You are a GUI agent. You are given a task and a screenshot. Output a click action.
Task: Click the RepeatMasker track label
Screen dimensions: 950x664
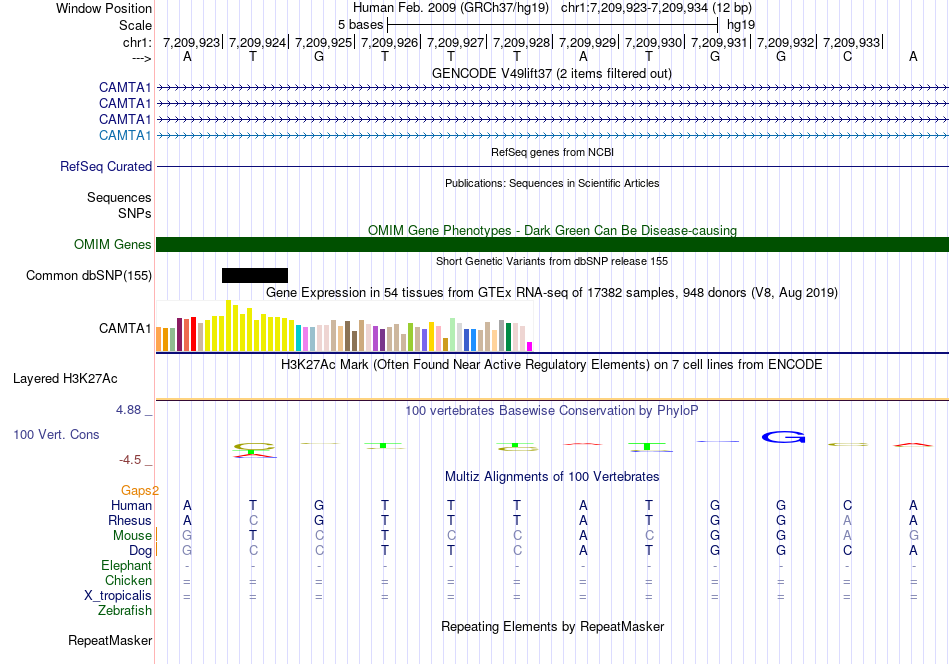click(110, 640)
